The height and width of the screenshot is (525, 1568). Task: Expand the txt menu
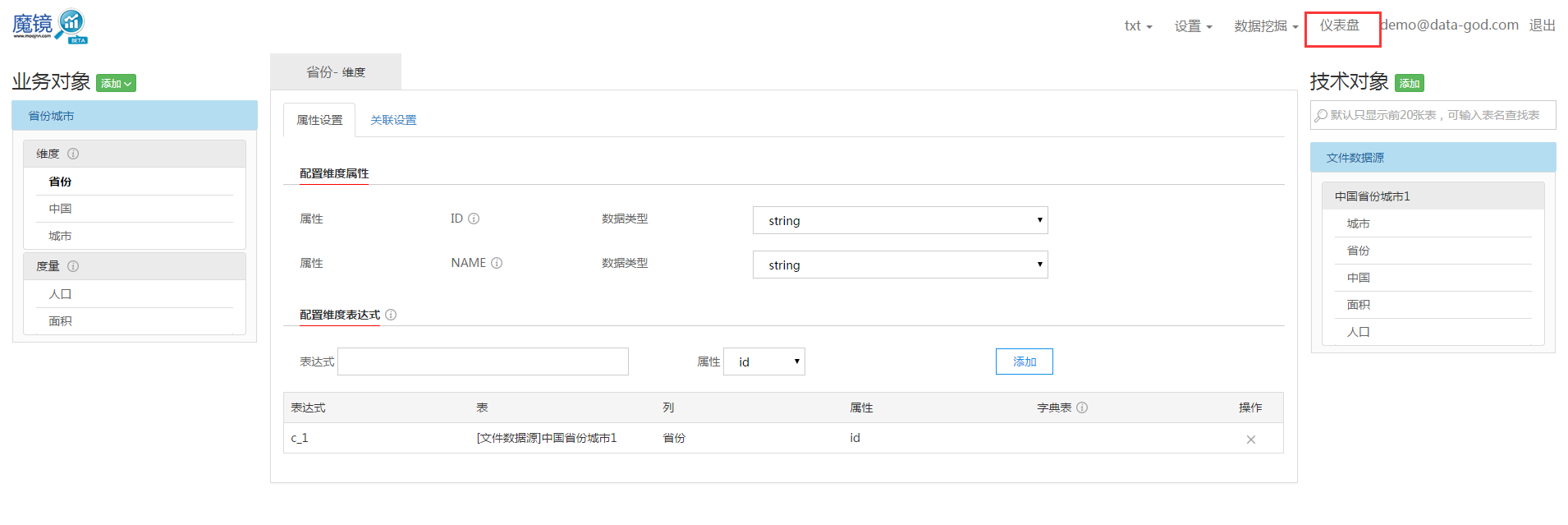click(1138, 26)
